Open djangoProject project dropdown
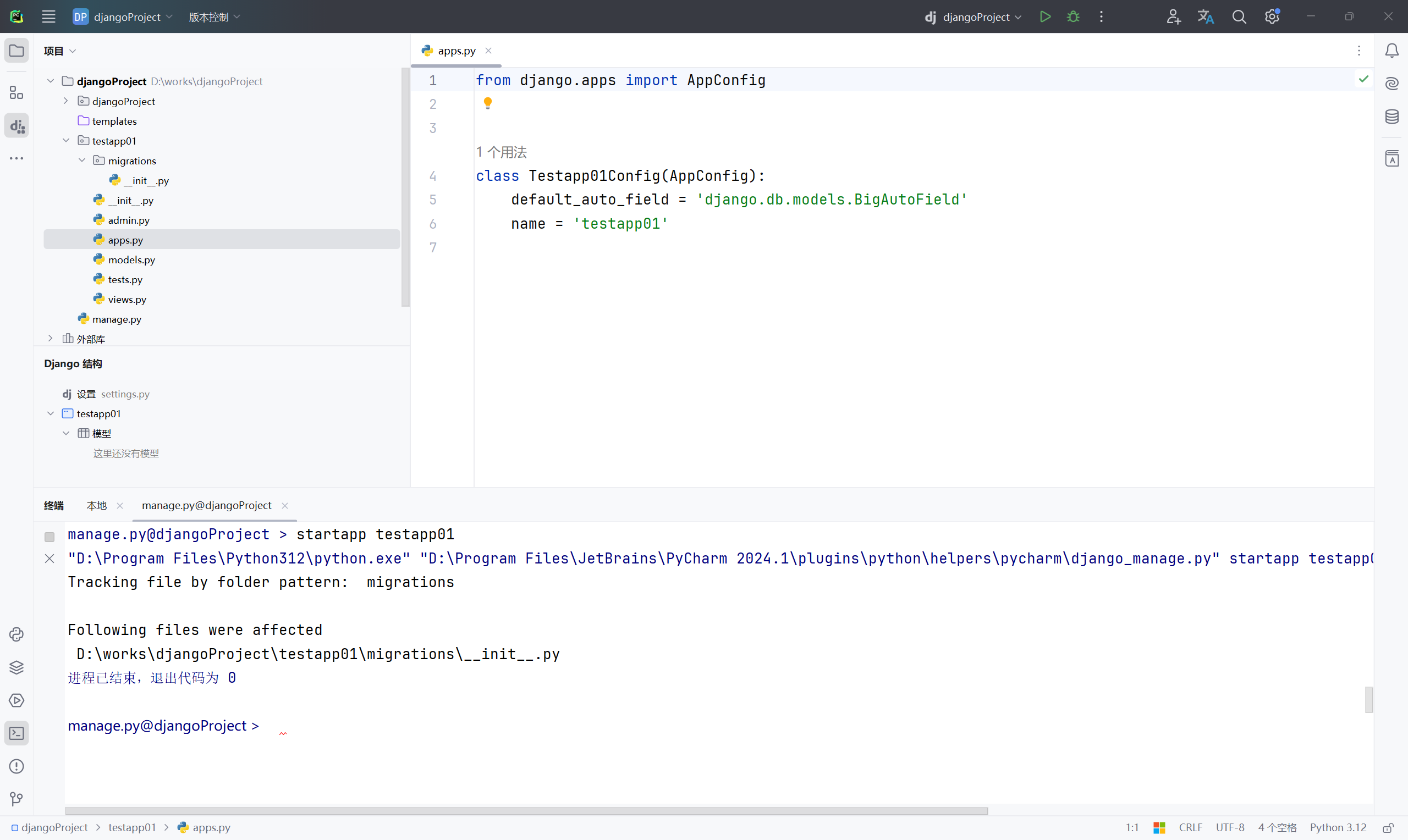Viewport: 1408px width, 840px height. [123, 17]
